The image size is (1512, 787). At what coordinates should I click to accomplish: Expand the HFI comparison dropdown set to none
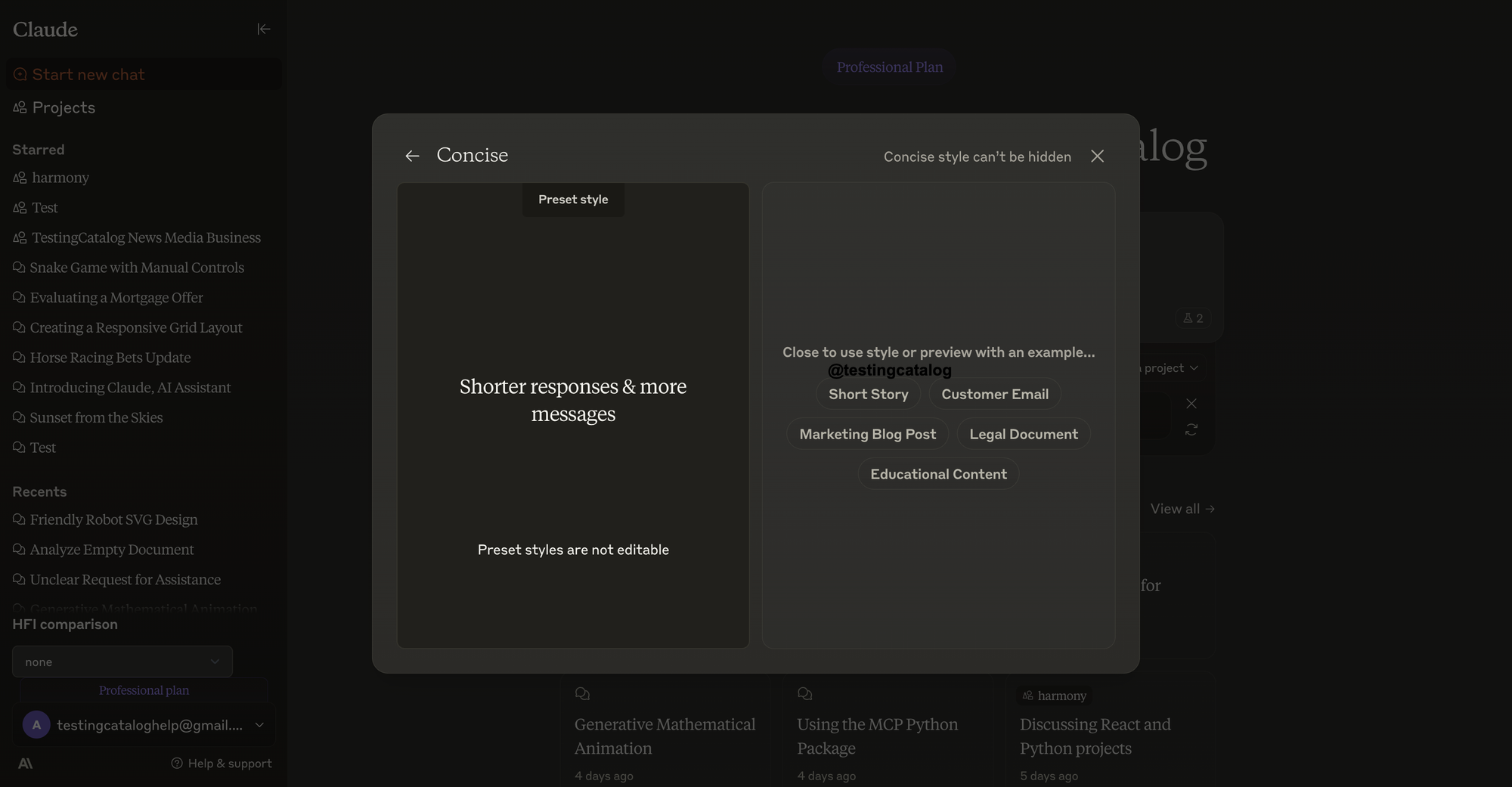(x=122, y=662)
